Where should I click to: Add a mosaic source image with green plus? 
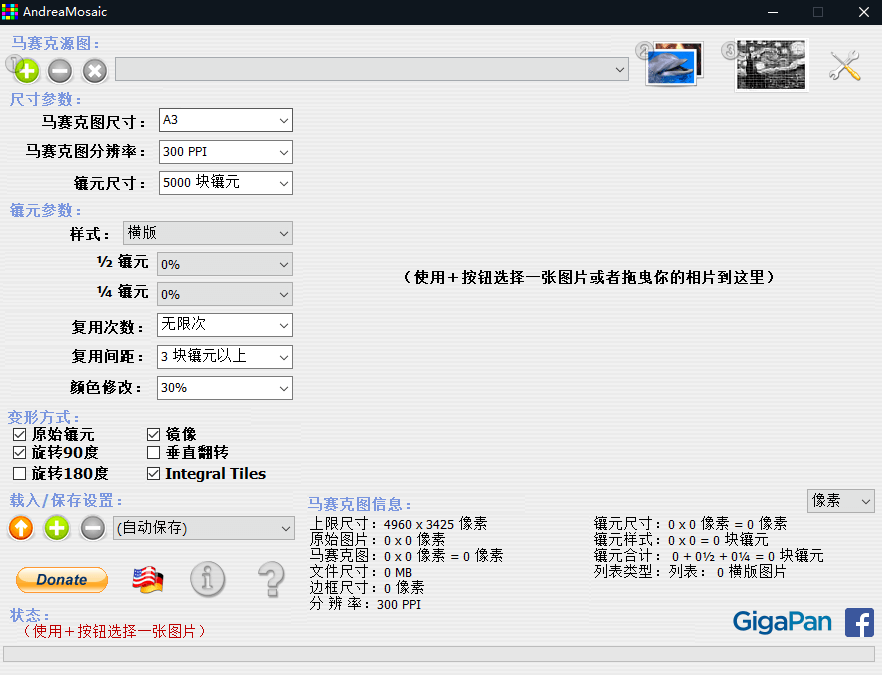point(26,71)
